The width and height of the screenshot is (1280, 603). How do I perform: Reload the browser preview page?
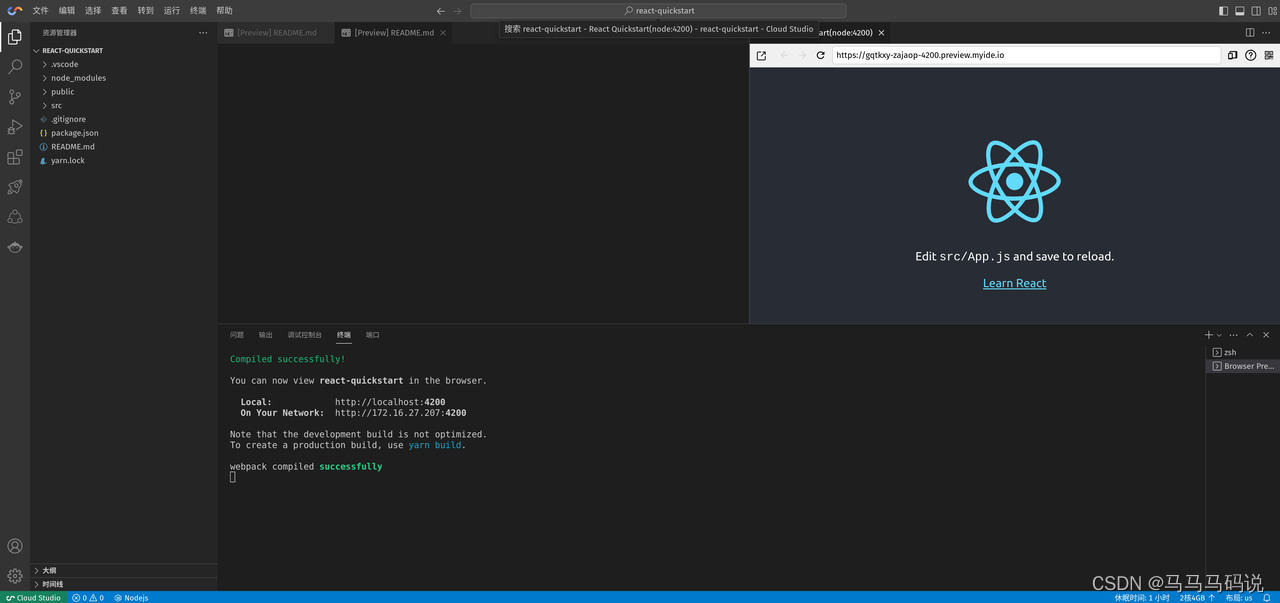click(x=821, y=56)
